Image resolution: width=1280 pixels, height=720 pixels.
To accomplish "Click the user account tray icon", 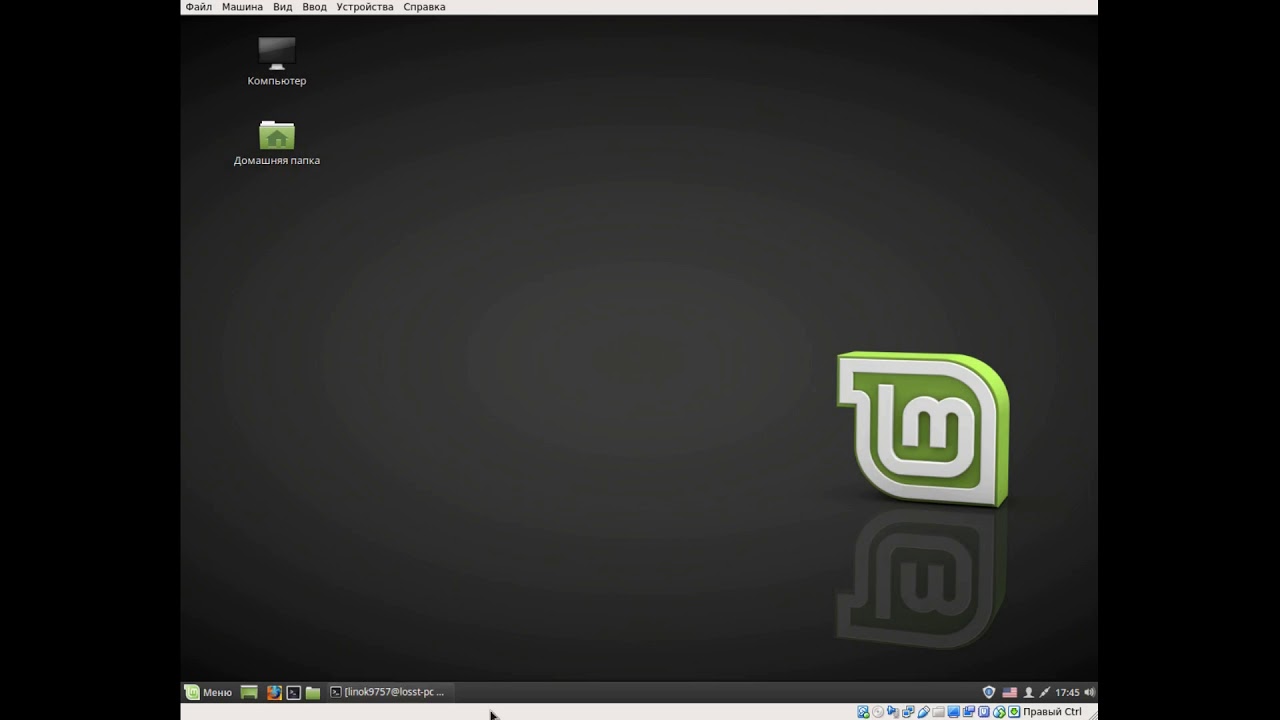I will 1028,692.
